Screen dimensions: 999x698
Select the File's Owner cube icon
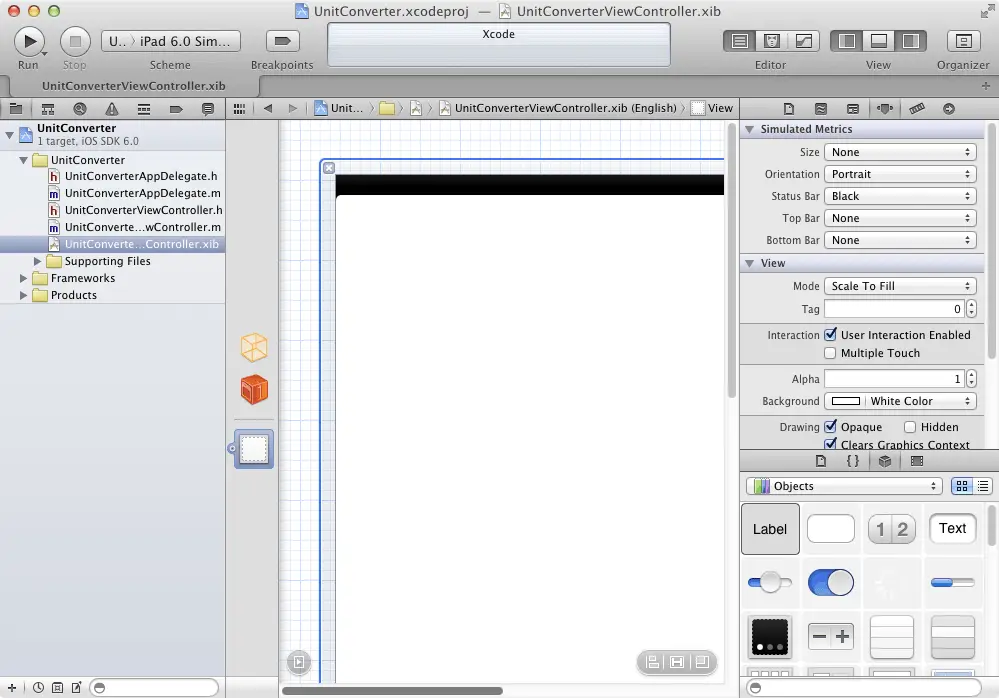click(x=254, y=348)
